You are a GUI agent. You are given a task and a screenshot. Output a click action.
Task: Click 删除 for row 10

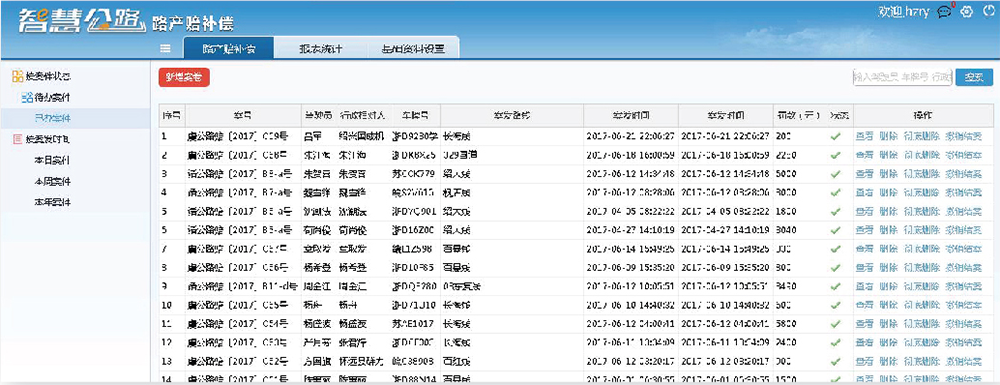coord(888,305)
